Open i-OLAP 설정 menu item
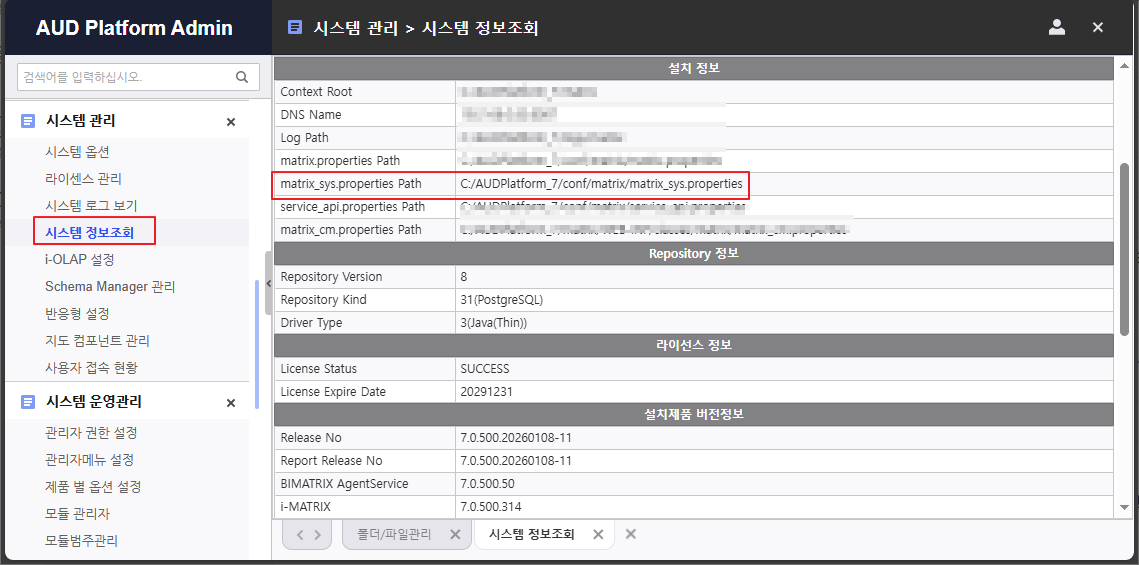The width and height of the screenshot is (1139, 565). 79,260
